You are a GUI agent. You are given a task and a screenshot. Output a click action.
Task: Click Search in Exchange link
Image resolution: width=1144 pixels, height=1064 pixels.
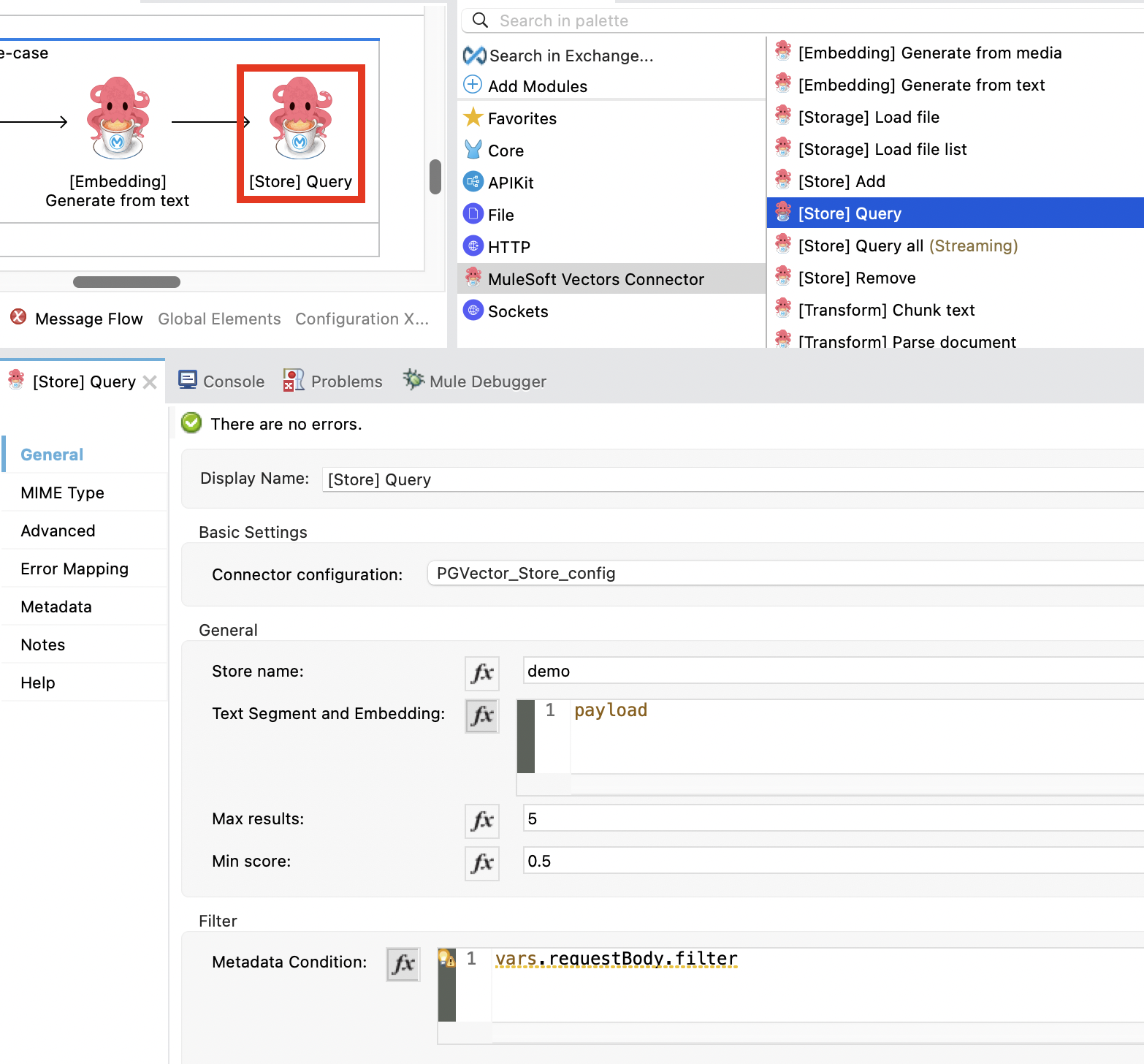coord(571,56)
